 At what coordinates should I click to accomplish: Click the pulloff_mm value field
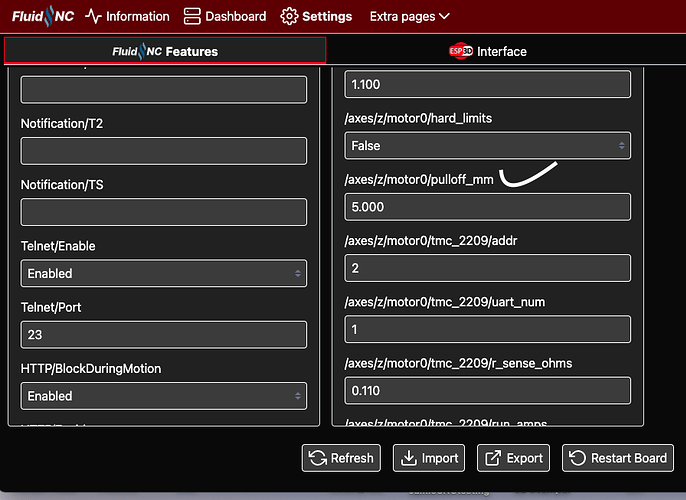(487, 207)
